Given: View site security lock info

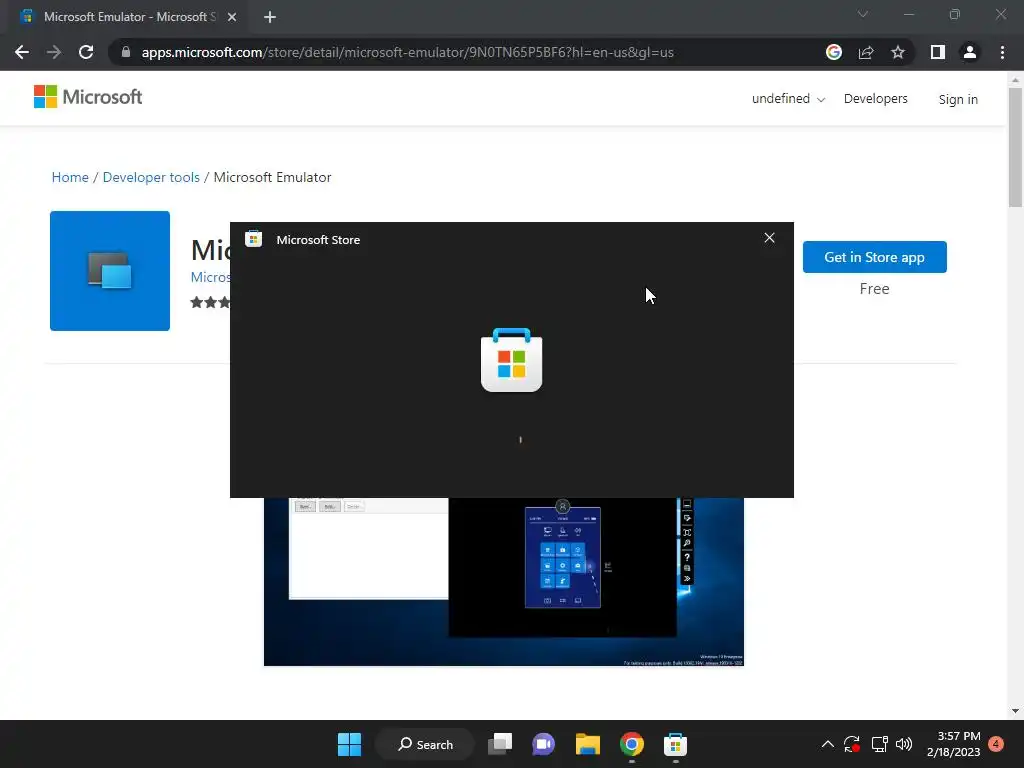Looking at the screenshot, I should (126, 52).
